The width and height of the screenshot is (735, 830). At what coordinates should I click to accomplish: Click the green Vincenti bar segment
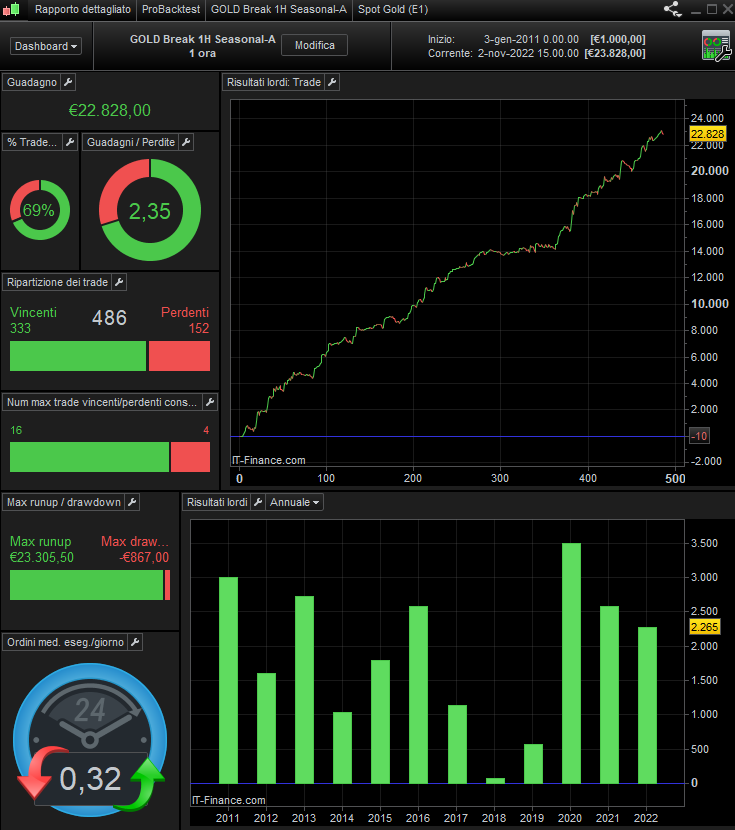click(x=78, y=356)
